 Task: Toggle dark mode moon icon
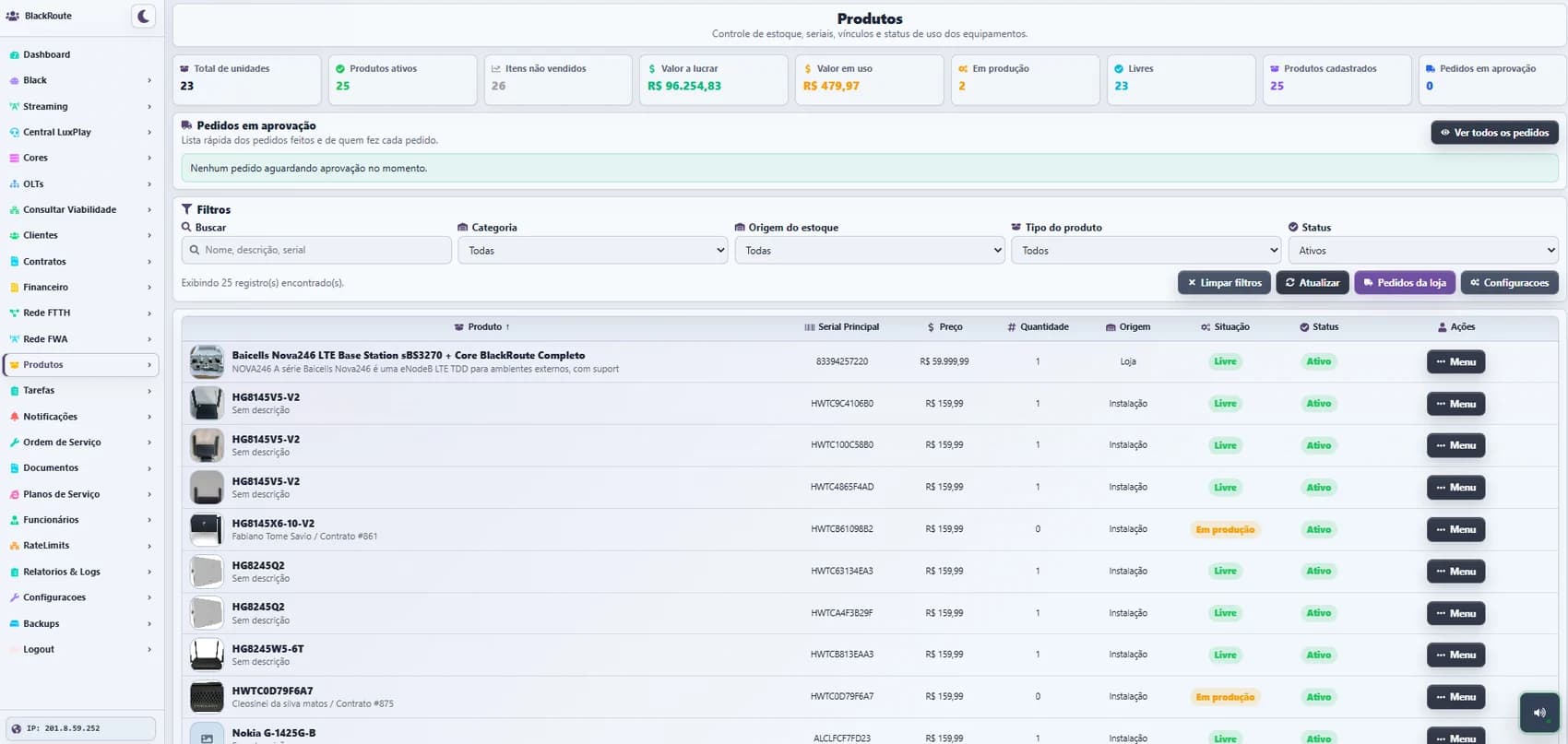(x=143, y=16)
